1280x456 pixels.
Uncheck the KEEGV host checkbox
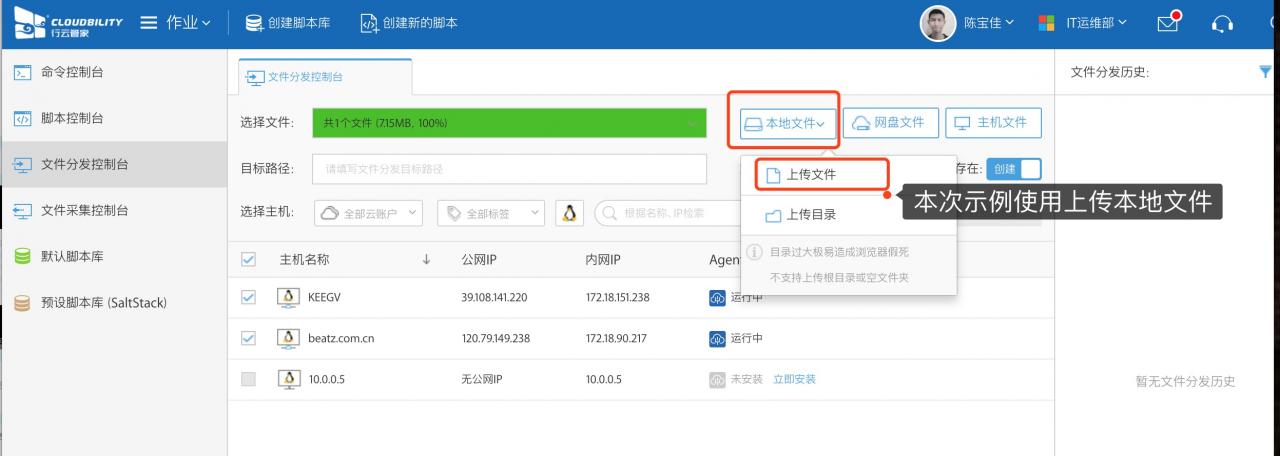(x=249, y=297)
